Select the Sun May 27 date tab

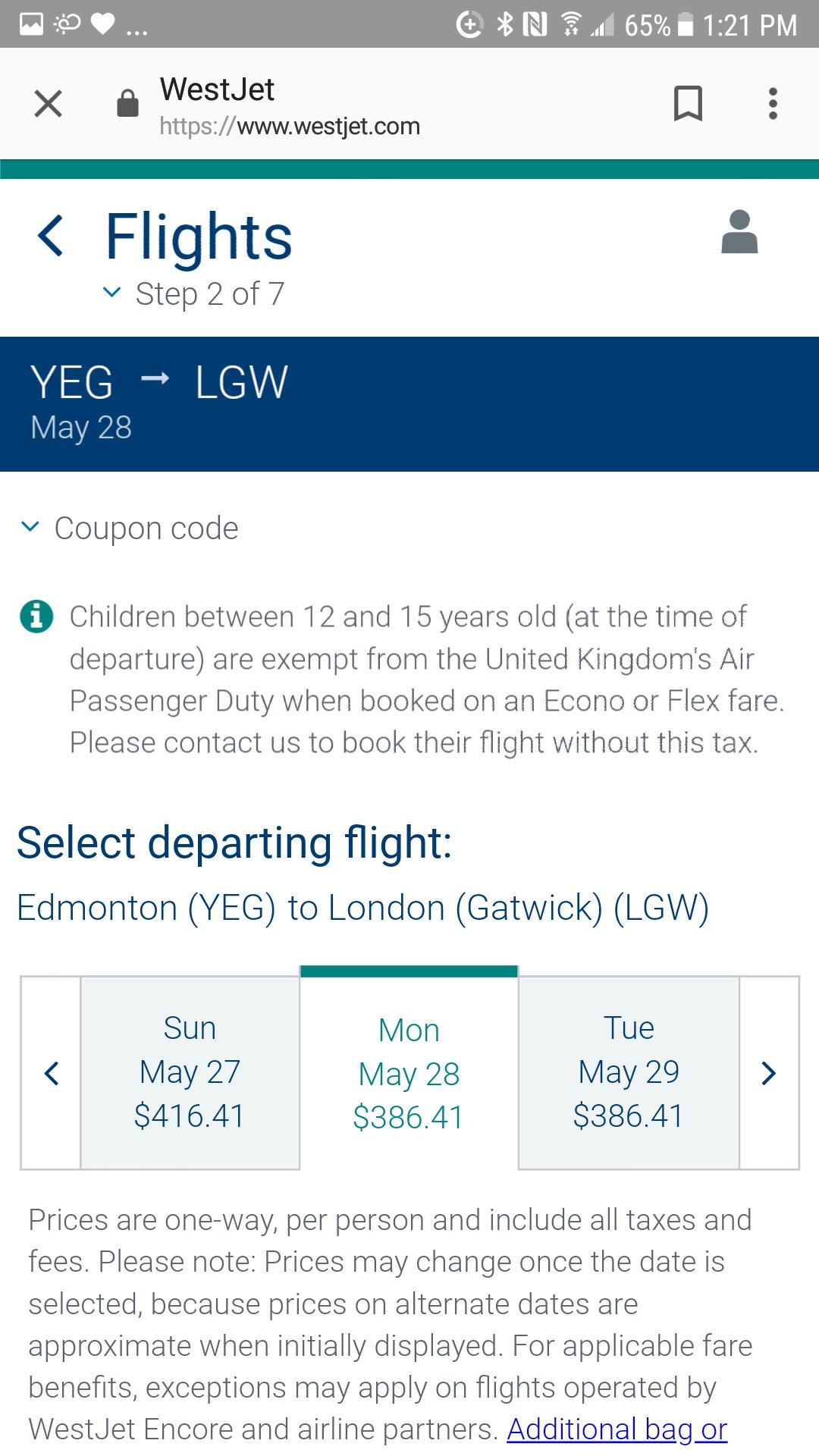(x=190, y=1072)
